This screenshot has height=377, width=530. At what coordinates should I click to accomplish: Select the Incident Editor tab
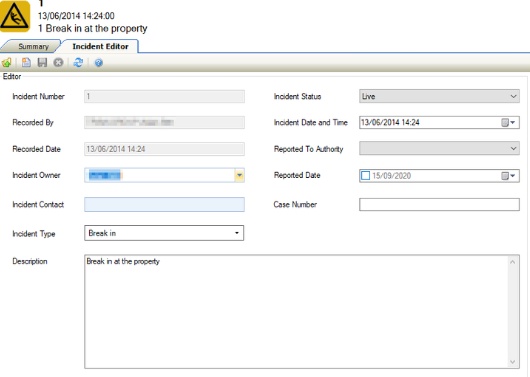pyautogui.click(x=100, y=46)
